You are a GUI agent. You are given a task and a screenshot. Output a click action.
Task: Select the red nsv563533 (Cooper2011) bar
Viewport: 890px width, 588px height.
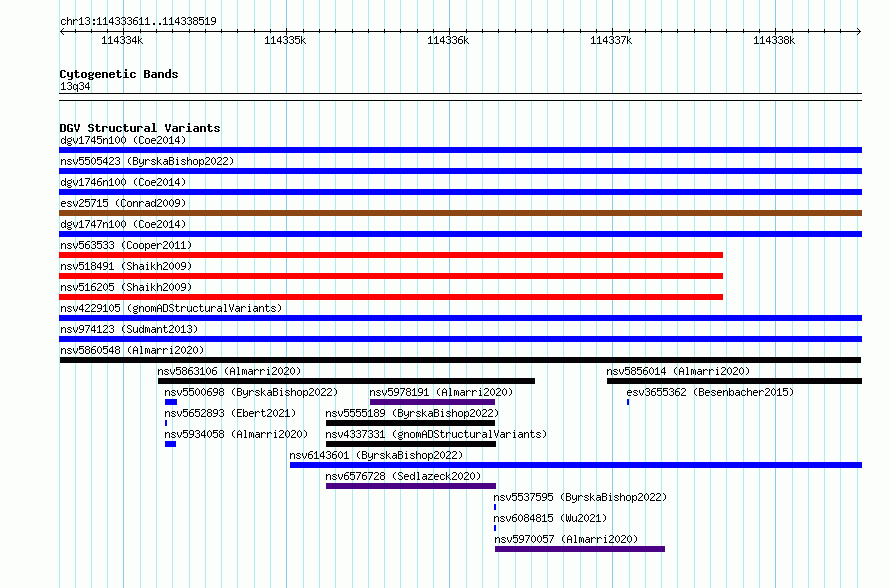(391, 255)
